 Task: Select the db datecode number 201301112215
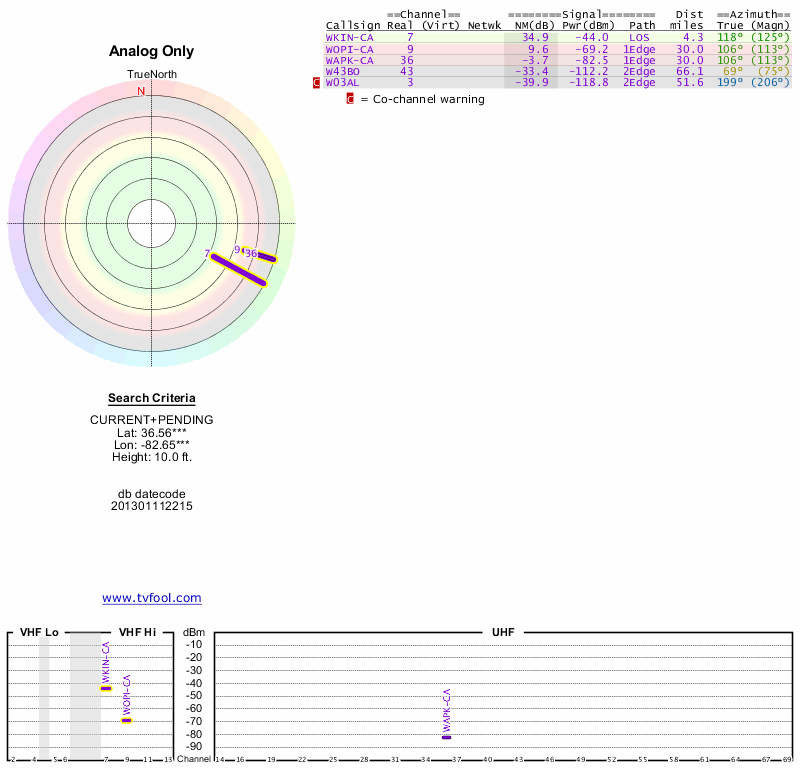(x=152, y=506)
